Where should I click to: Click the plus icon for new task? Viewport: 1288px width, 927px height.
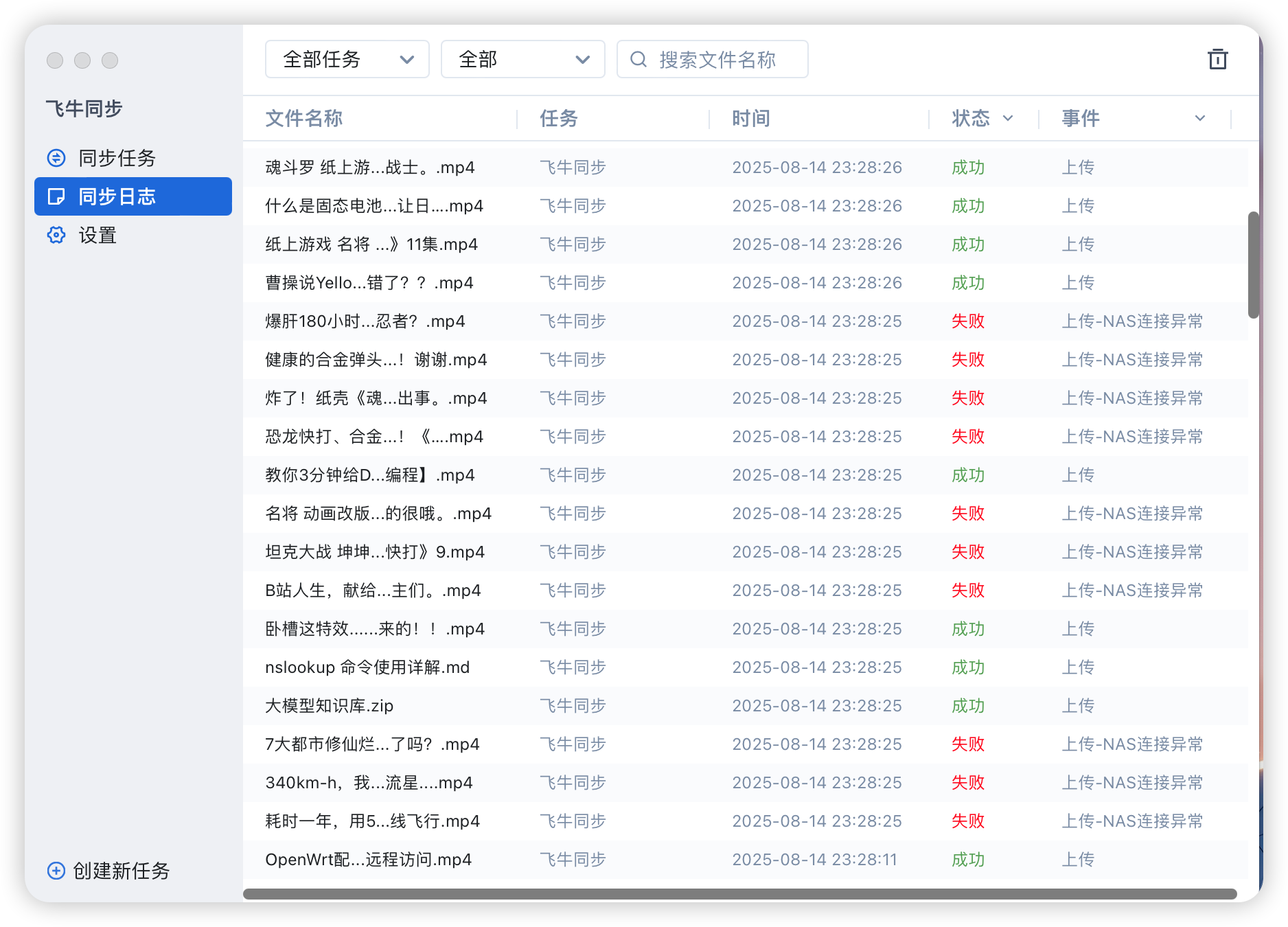[x=56, y=871]
